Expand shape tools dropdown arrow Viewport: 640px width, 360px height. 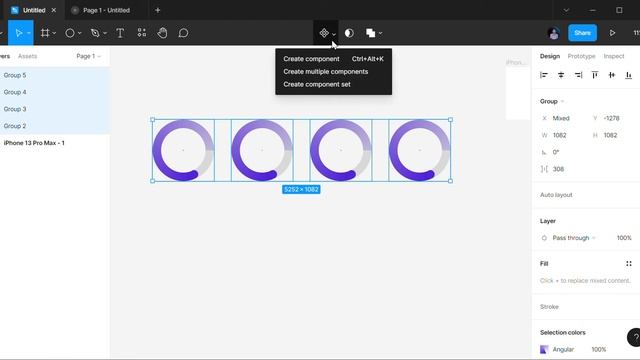tap(80, 33)
